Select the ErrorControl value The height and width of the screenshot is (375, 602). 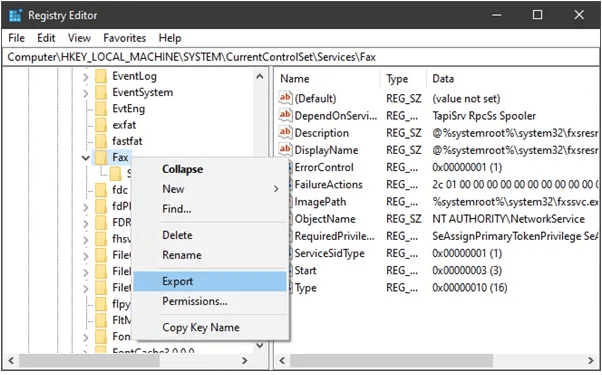(x=324, y=167)
